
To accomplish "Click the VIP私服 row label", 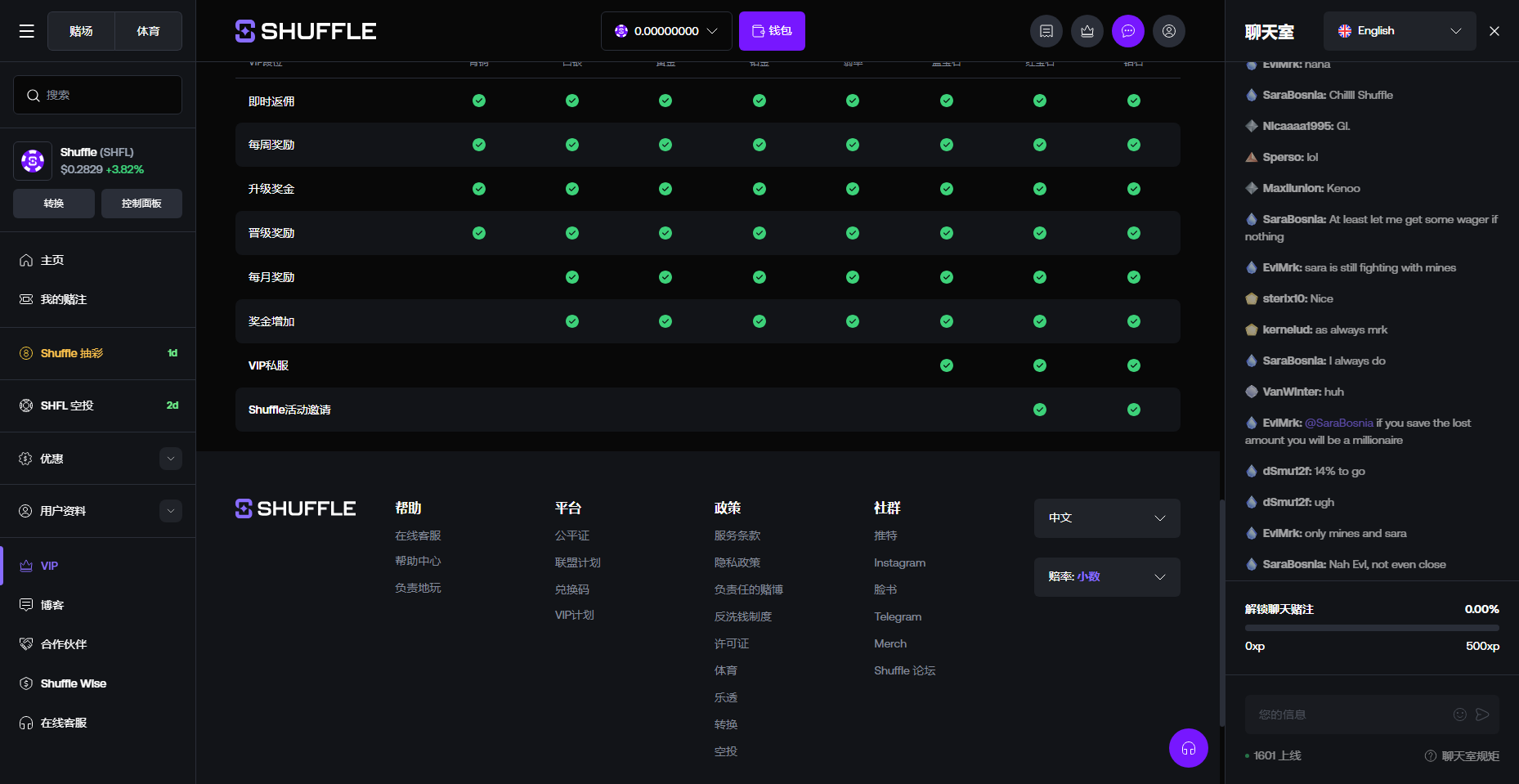I will coord(268,365).
